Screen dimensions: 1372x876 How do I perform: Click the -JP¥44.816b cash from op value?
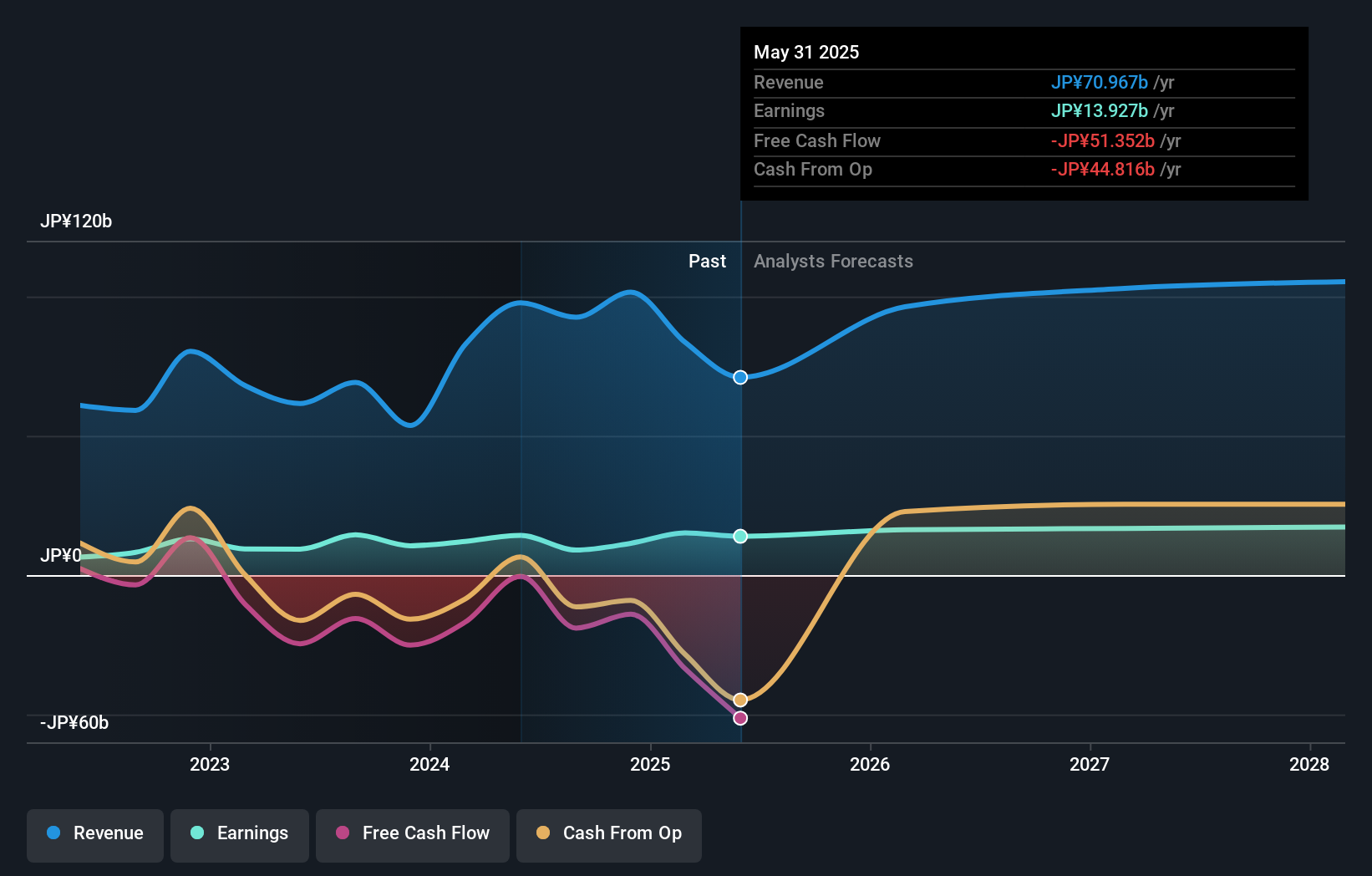click(1103, 169)
